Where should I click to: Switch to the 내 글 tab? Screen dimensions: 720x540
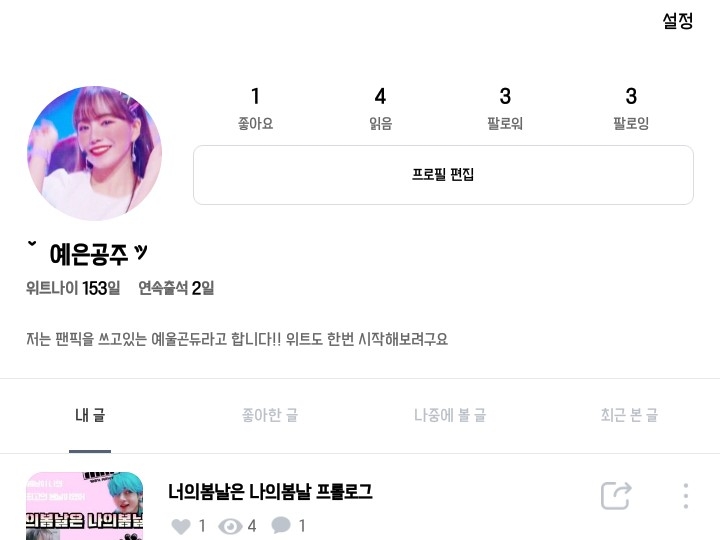point(90,415)
